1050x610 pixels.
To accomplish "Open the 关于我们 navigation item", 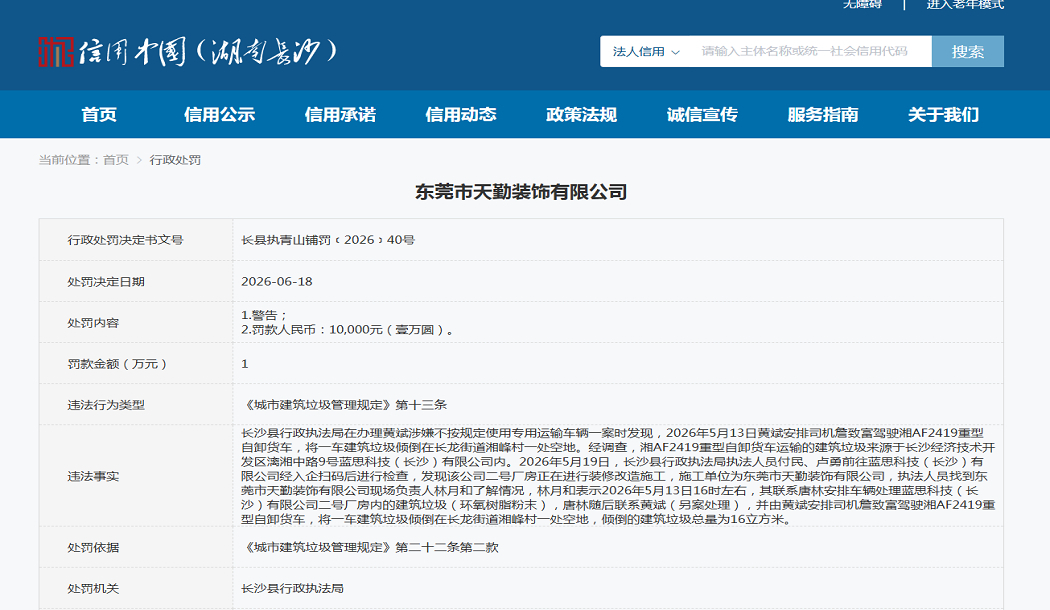I will (944, 115).
